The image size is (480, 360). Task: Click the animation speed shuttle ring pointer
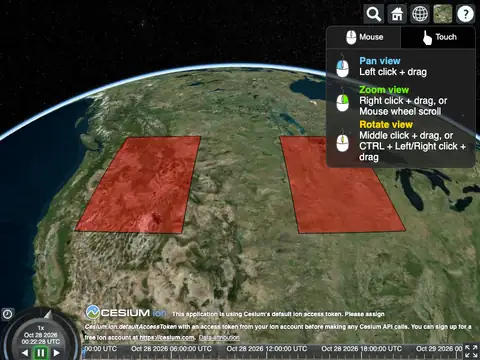click(48, 314)
